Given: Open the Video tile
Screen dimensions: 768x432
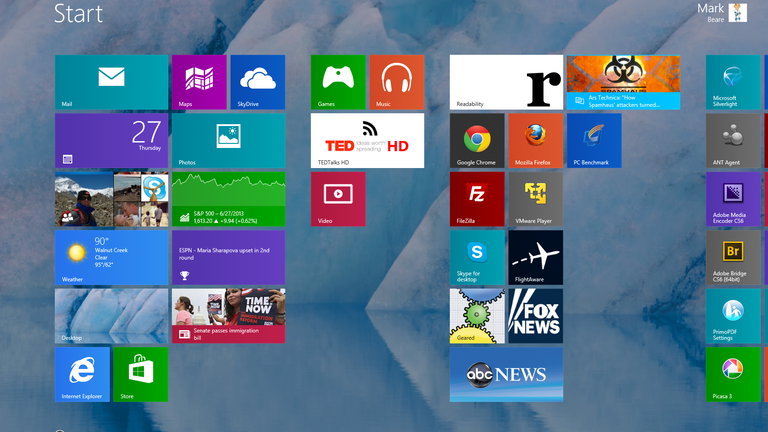Looking at the screenshot, I should [338, 199].
